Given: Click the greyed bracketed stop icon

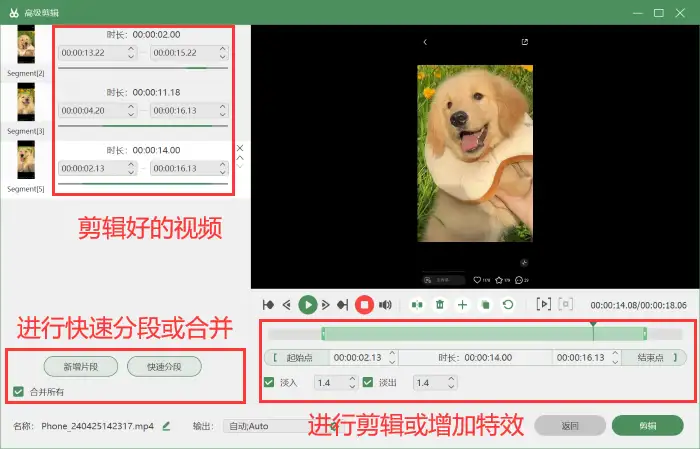Looking at the screenshot, I should point(566,304).
